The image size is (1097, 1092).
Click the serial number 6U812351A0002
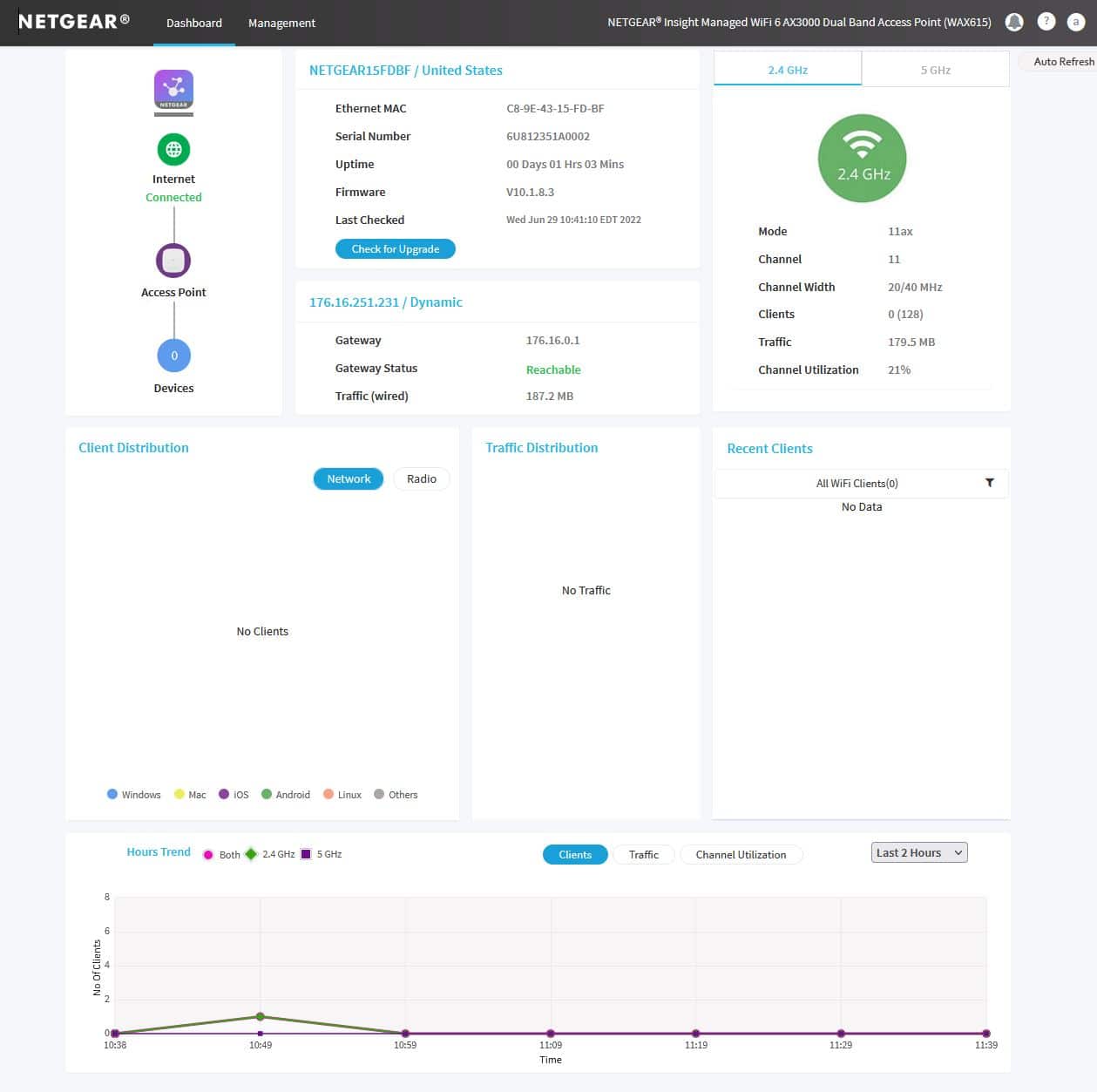[x=548, y=137]
